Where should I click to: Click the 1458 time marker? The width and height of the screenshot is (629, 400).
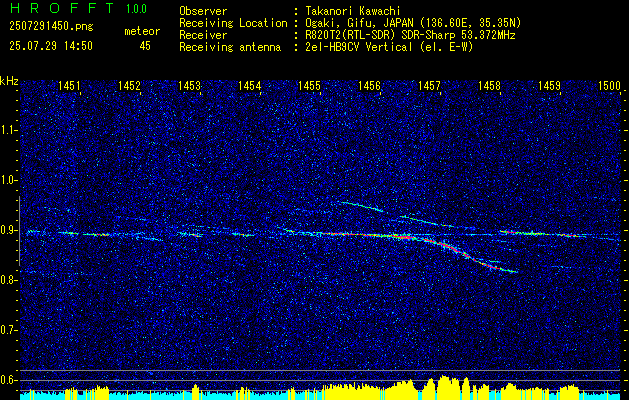click(489, 86)
